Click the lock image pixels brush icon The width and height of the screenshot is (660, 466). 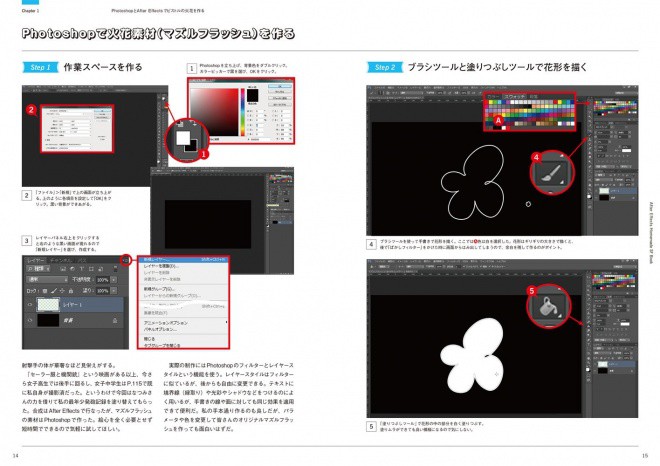point(53,290)
